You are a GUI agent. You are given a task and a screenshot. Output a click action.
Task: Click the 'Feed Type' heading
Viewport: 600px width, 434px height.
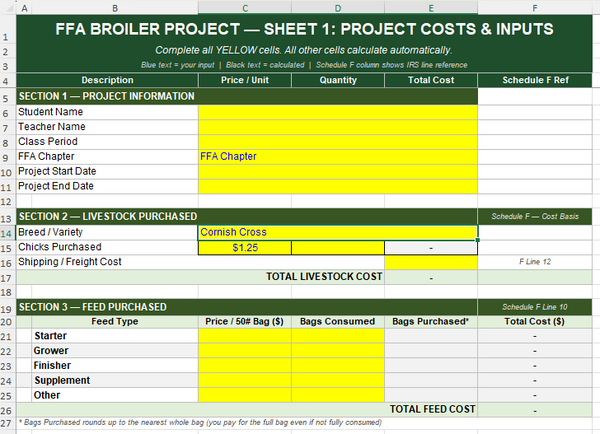[114, 321]
